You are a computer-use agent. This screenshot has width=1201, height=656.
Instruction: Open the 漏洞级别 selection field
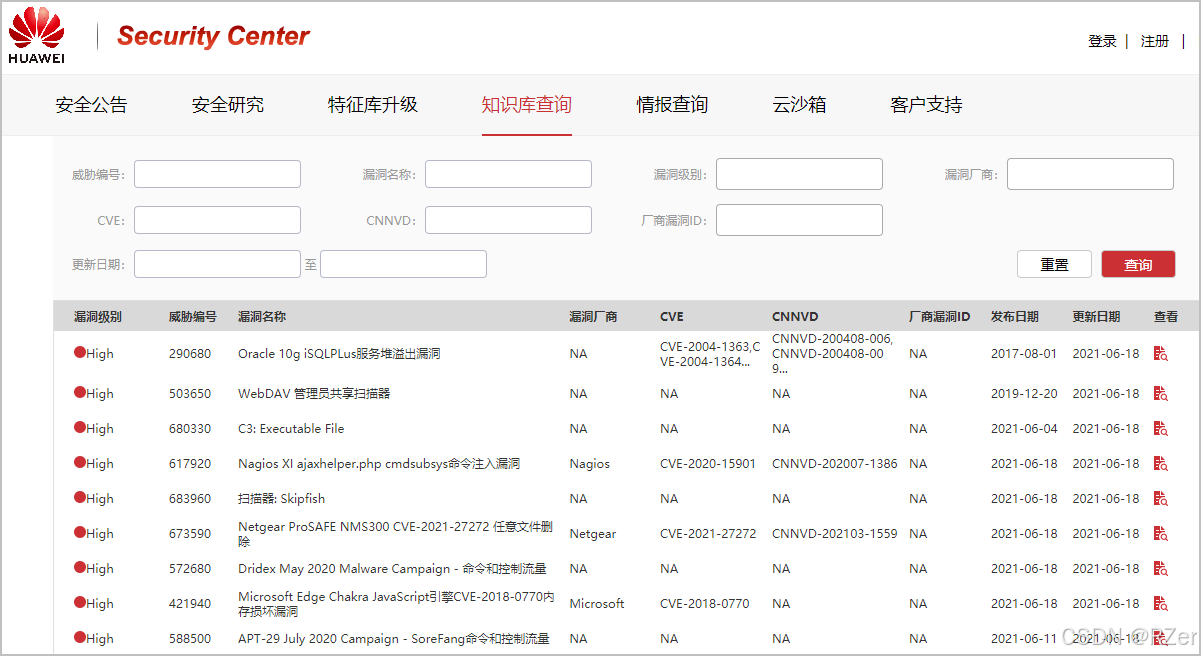(x=799, y=174)
